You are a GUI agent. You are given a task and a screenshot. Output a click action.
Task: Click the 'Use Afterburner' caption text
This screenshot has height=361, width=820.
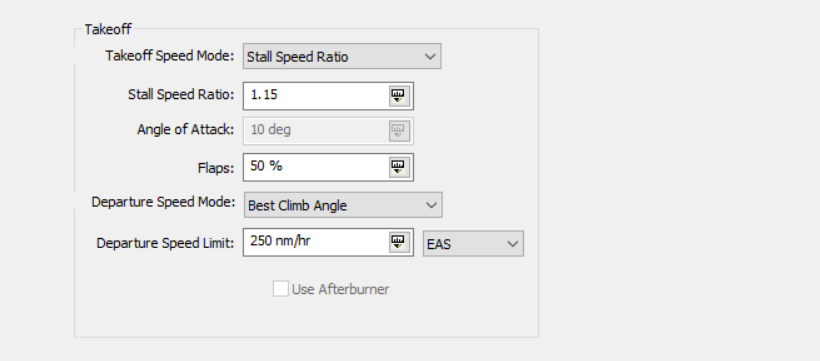[340, 289]
